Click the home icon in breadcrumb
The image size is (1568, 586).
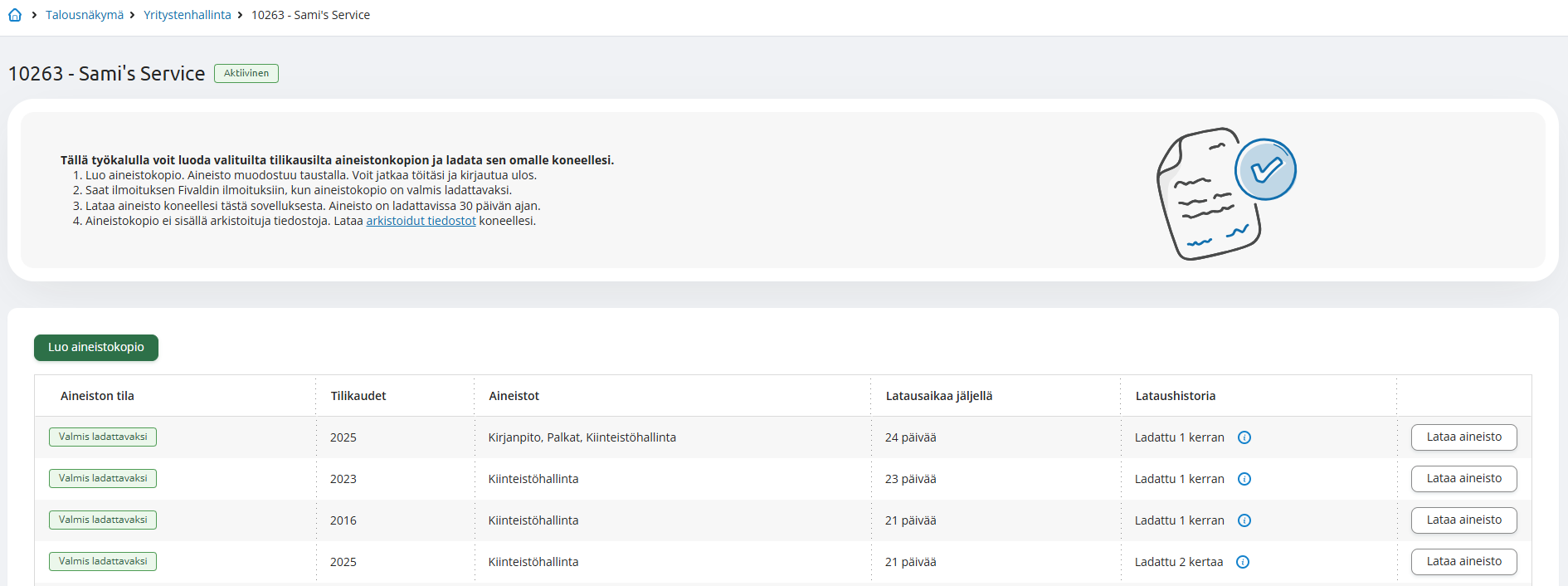pos(15,15)
